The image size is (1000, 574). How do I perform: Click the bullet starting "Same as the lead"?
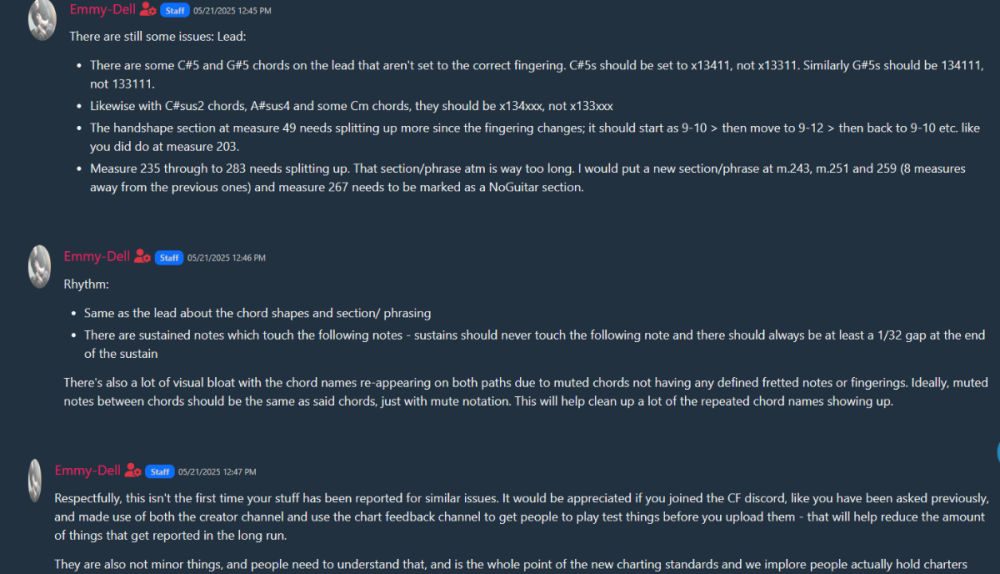257,313
